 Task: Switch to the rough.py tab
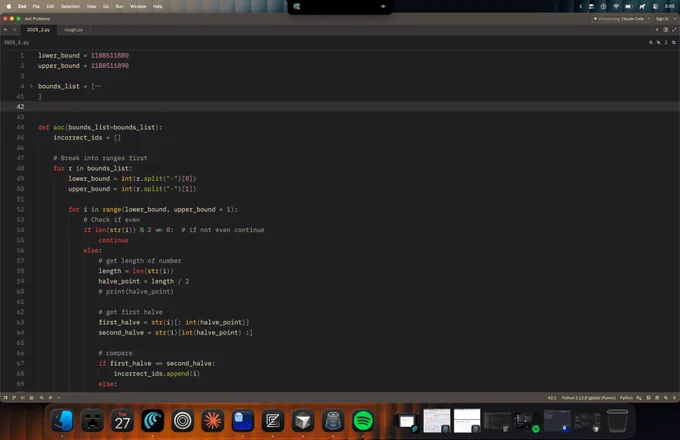click(x=73, y=30)
